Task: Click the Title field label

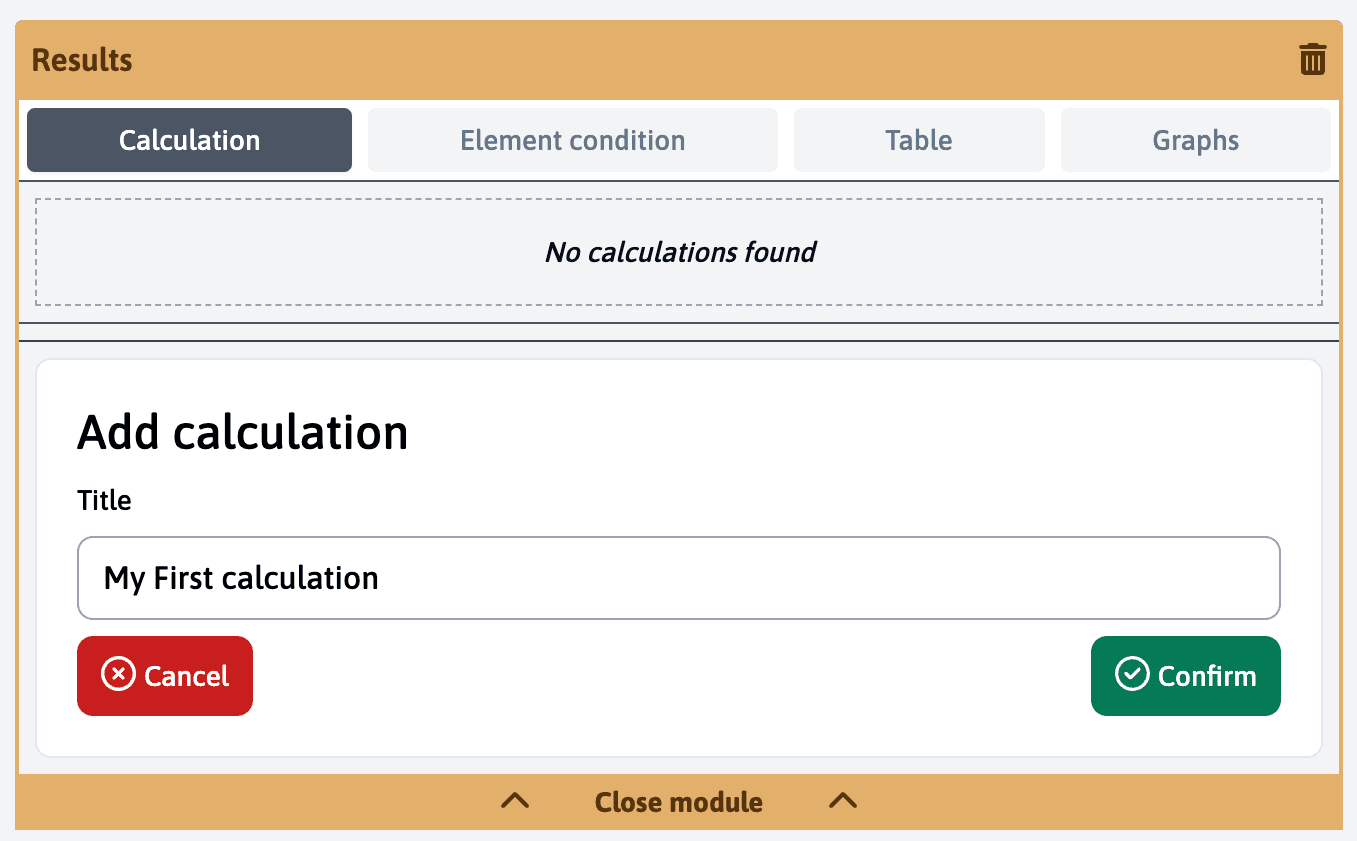Action: point(104,500)
